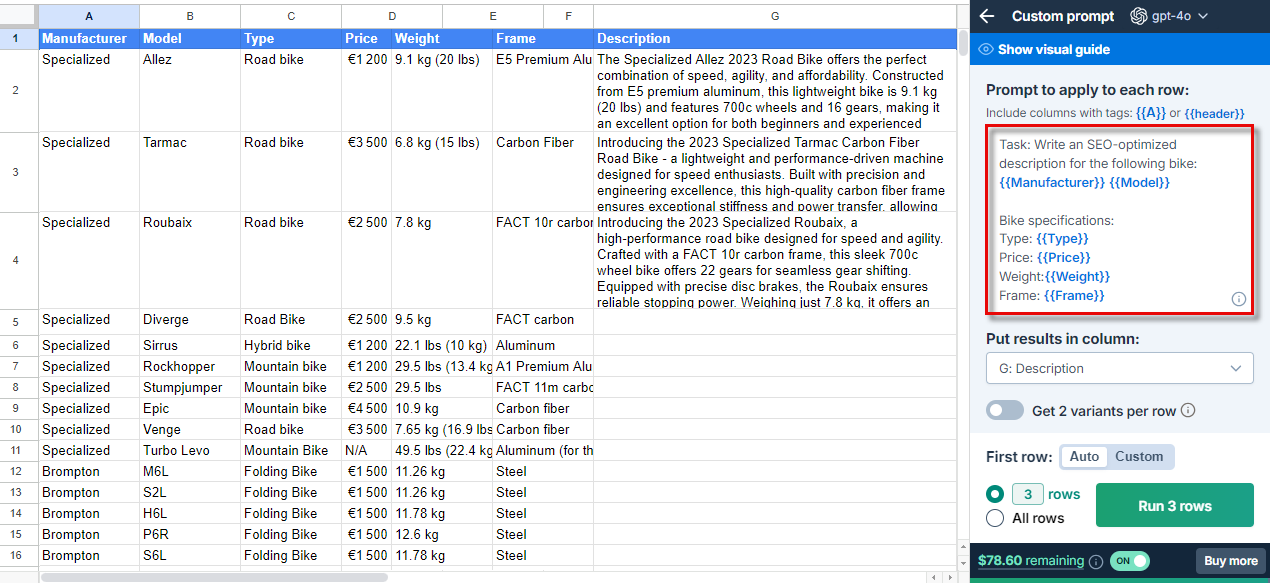Open the 'G: Description' results column dropdown
1270x583 pixels.
[1119, 368]
